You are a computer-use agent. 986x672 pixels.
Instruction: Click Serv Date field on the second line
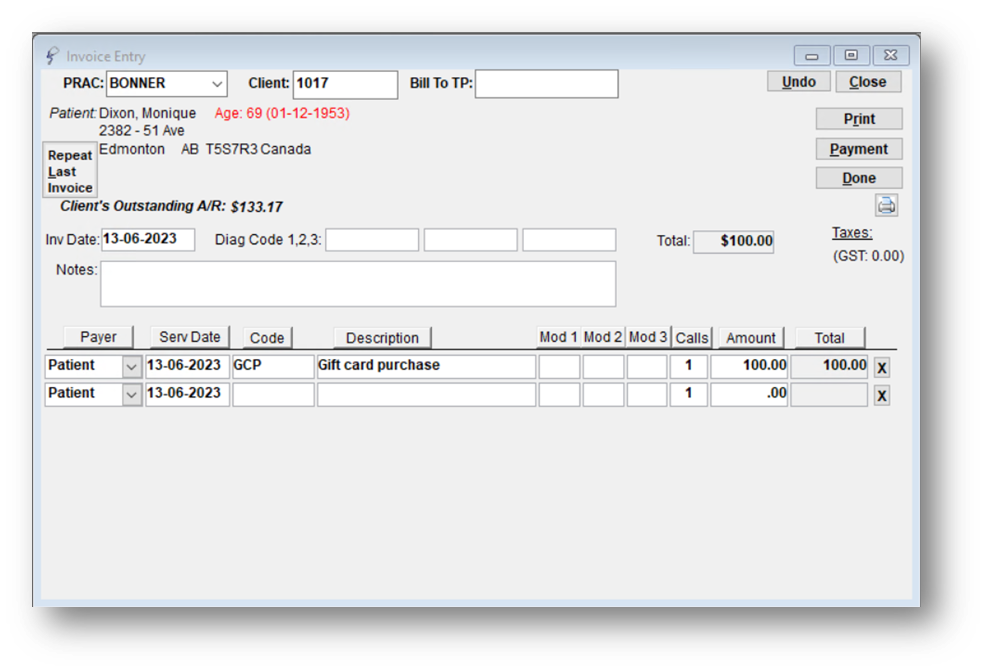pos(187,395)
